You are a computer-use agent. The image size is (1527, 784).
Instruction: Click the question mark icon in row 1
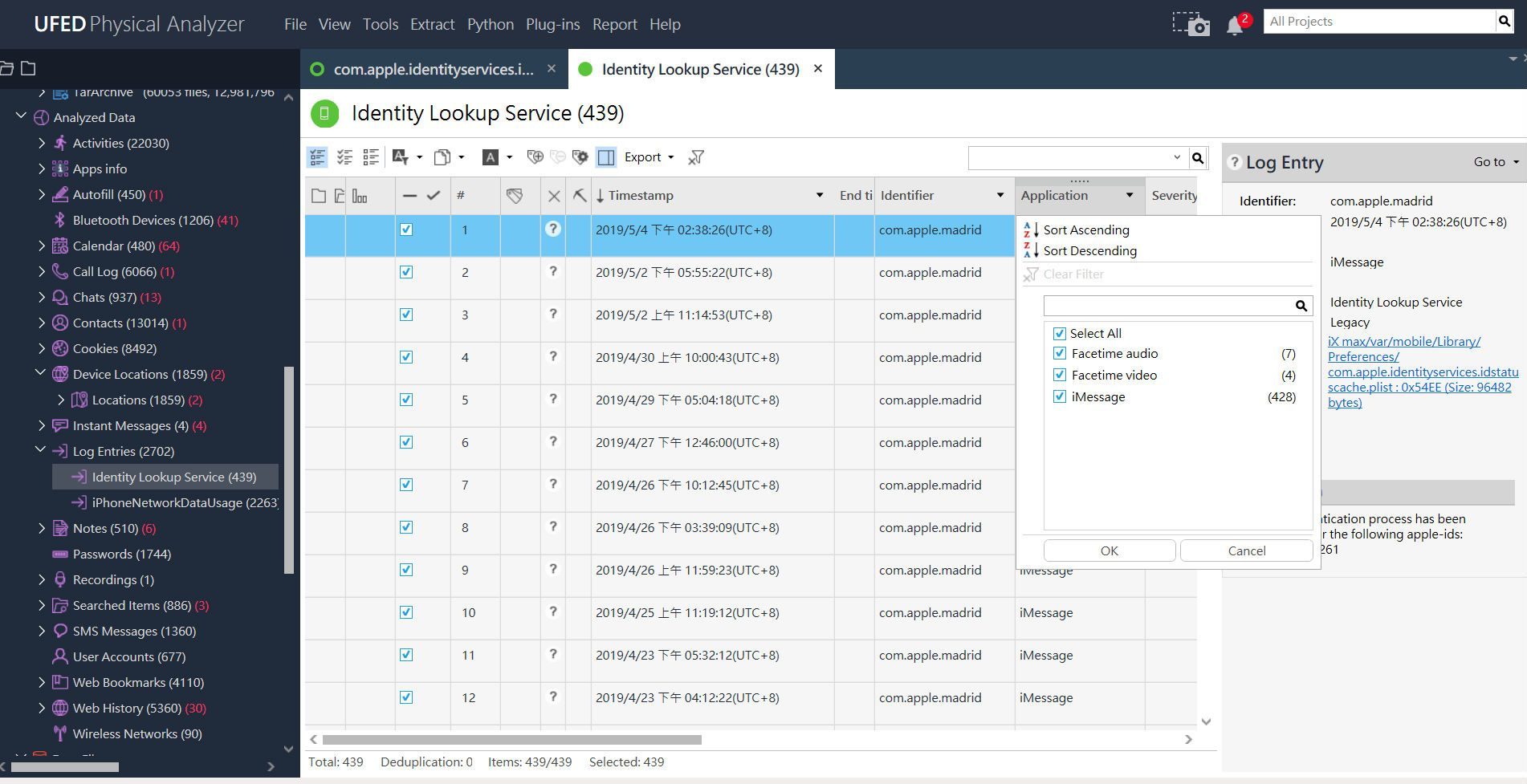point(552,229)
